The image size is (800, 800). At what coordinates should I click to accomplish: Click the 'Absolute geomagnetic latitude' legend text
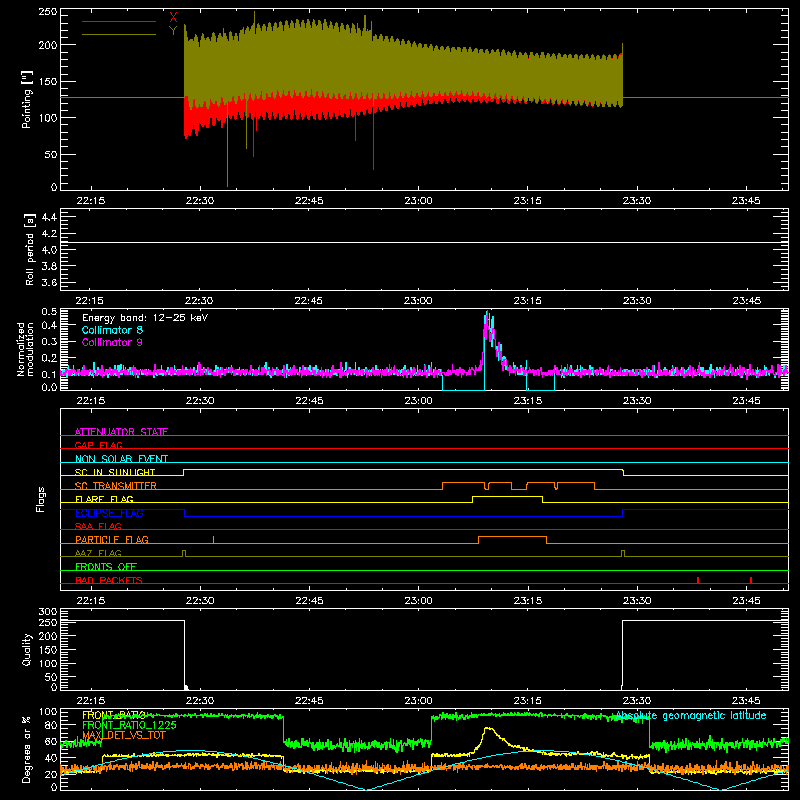point(691,715)
